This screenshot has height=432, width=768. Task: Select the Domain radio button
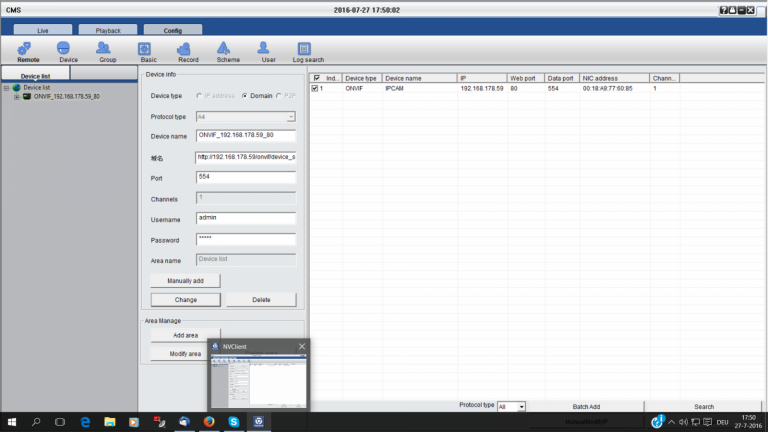244,95
